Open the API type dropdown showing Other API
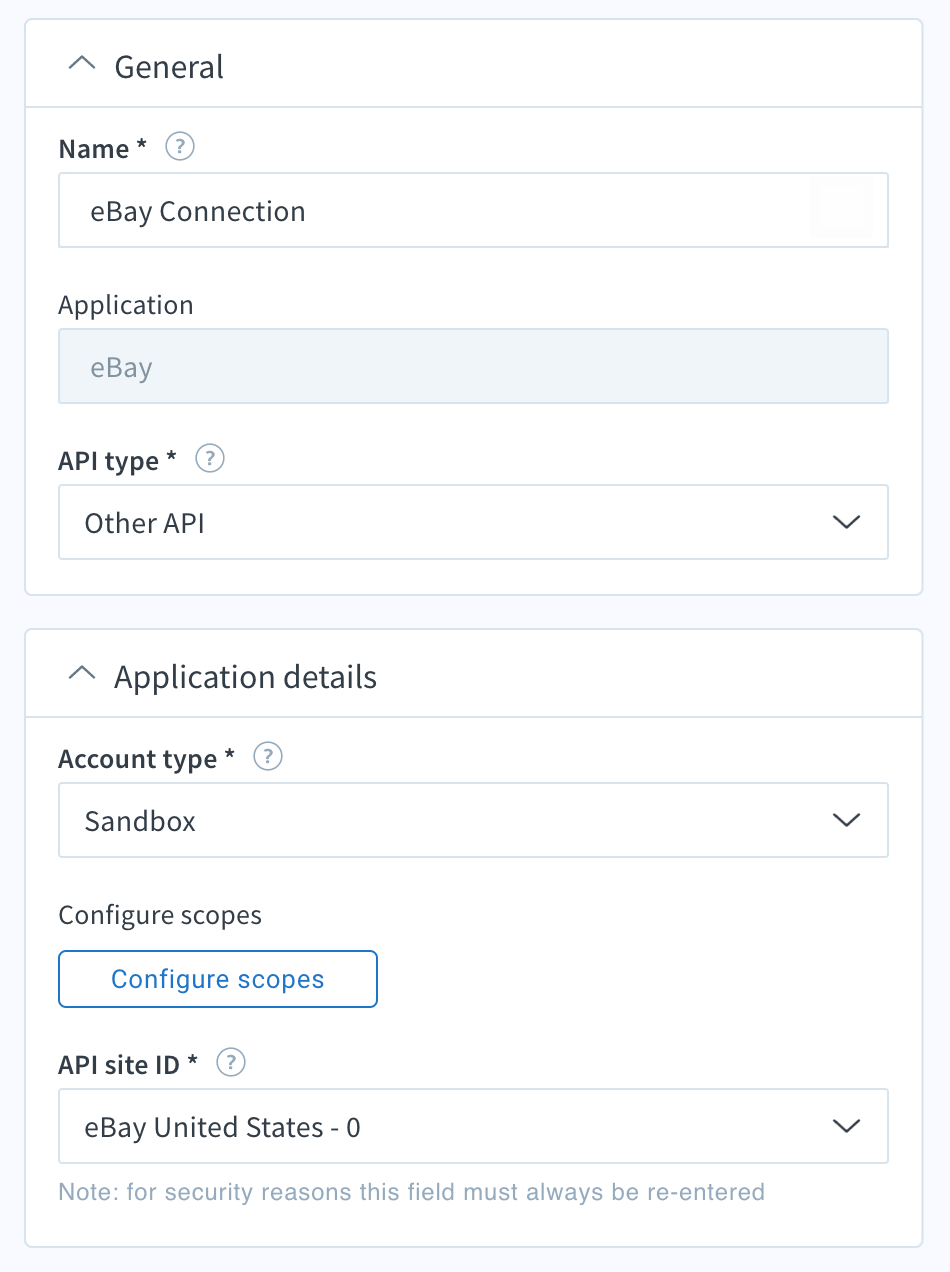 (473, 522)
